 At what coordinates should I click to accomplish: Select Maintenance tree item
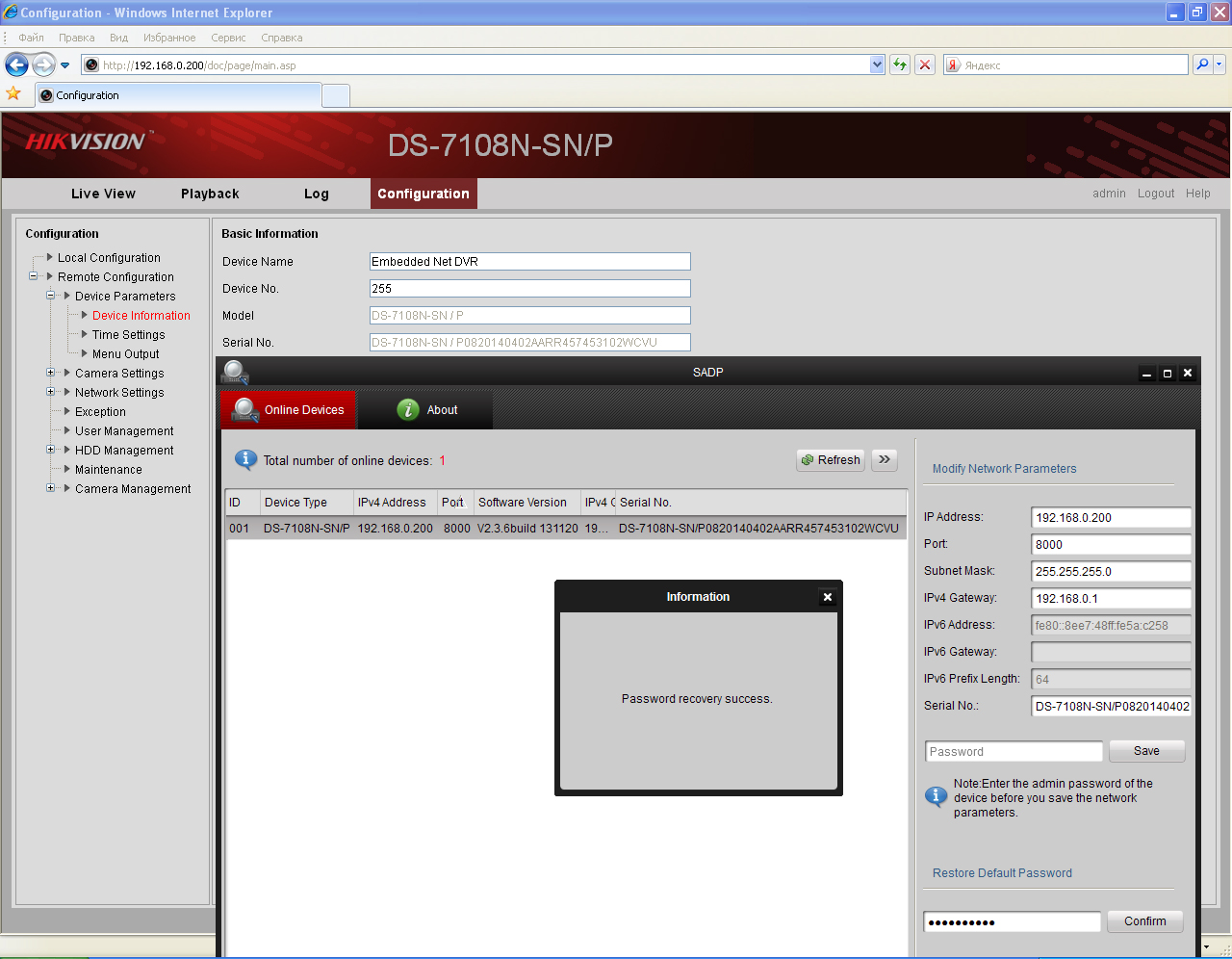tap(109, 470)
